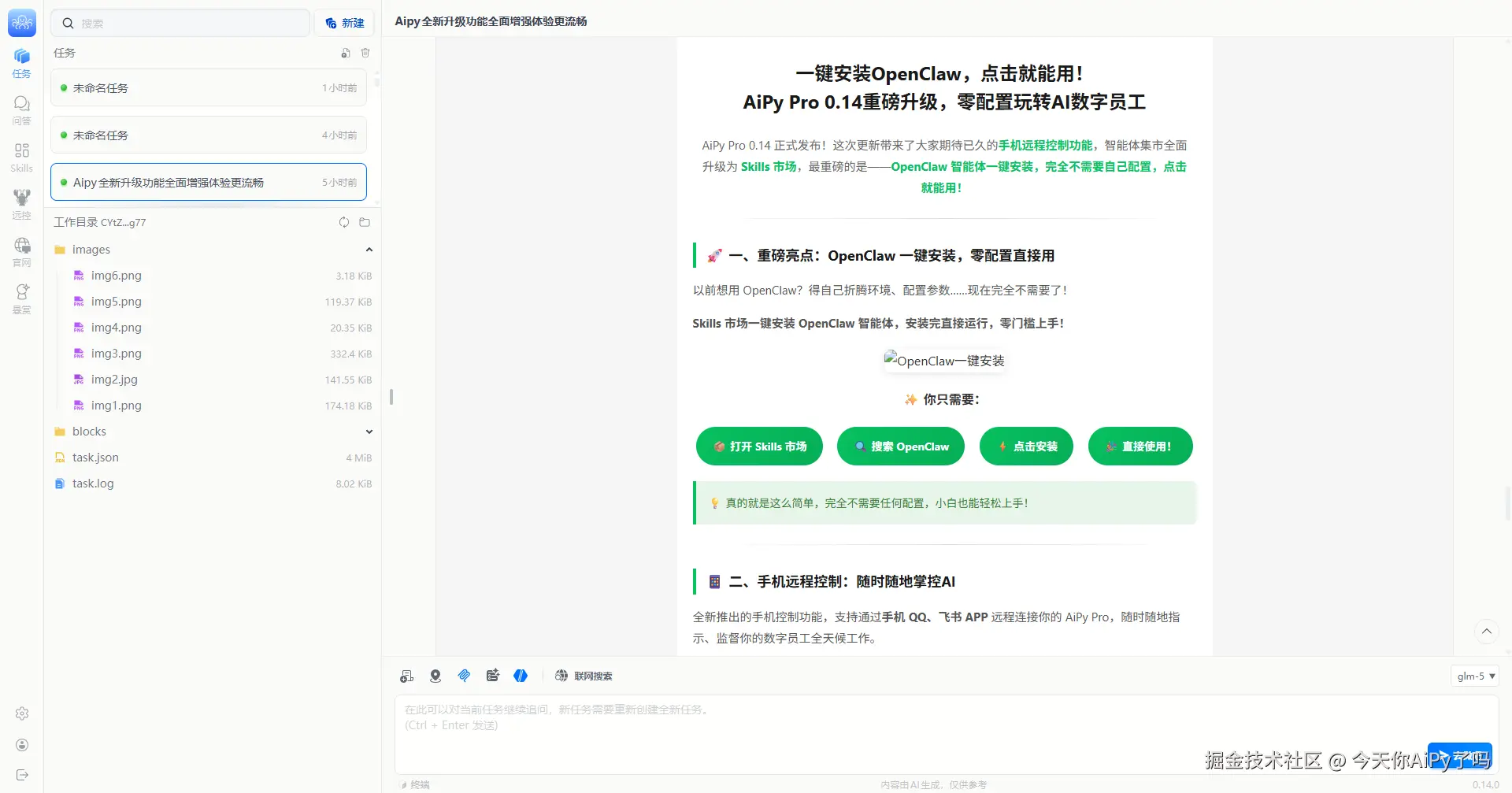Image resolution: width=1512 pixels, height=793 pixels.
Task: Click the 直接使用! green button
Action: (1140, 447)
